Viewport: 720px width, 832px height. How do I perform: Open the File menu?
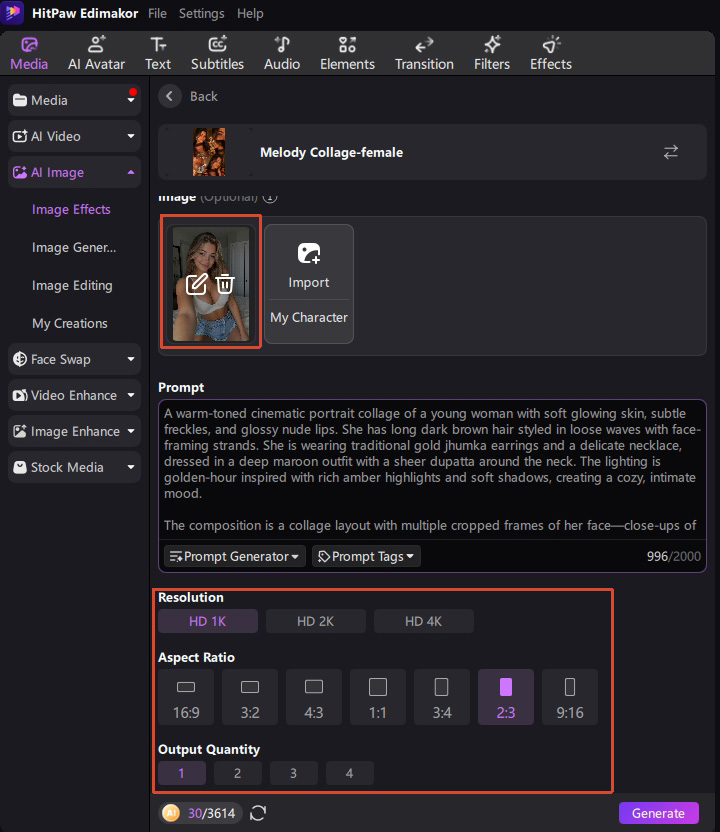point(157,13)
